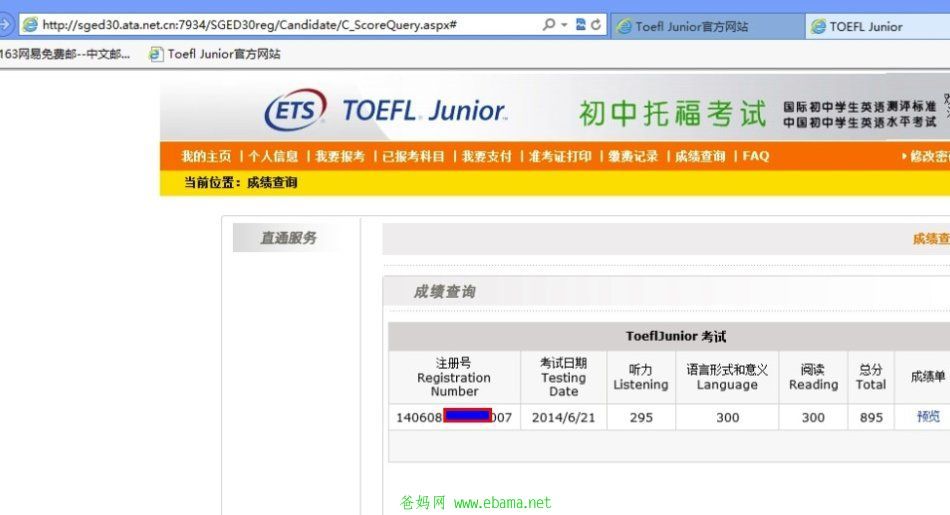The height and width of the screenshot is (515, 950).
Task: Open the address bar dropdown arrow
Action: click(564, 24)
